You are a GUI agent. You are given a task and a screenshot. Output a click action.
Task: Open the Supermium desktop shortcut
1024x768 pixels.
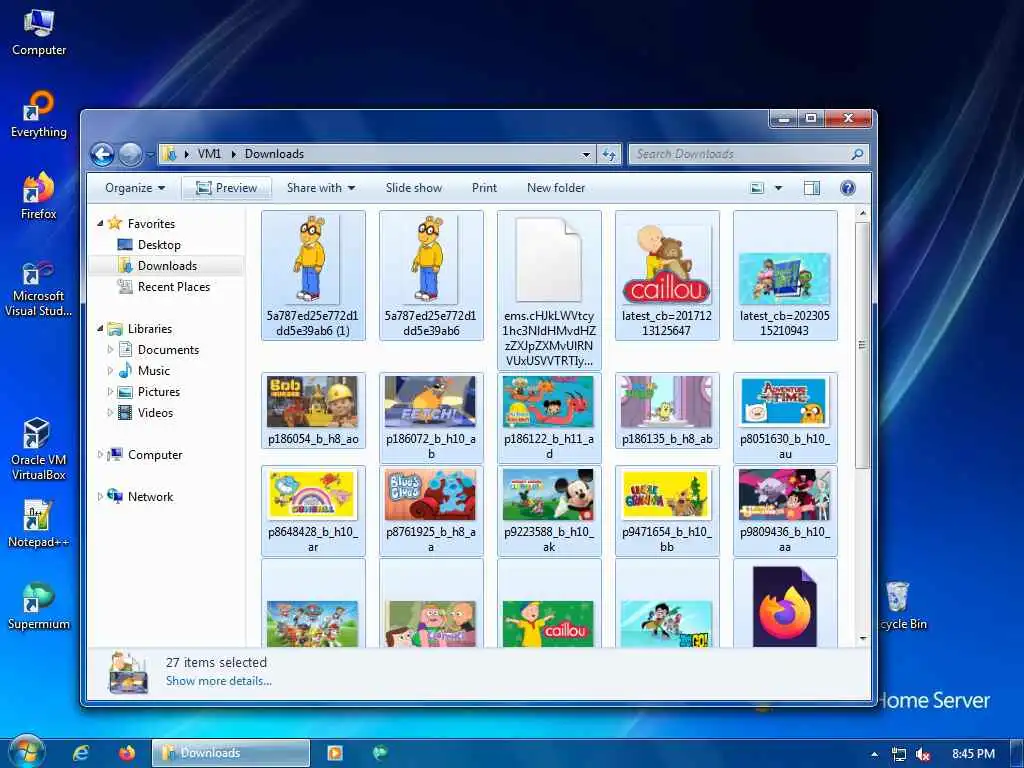pos(39,606)
